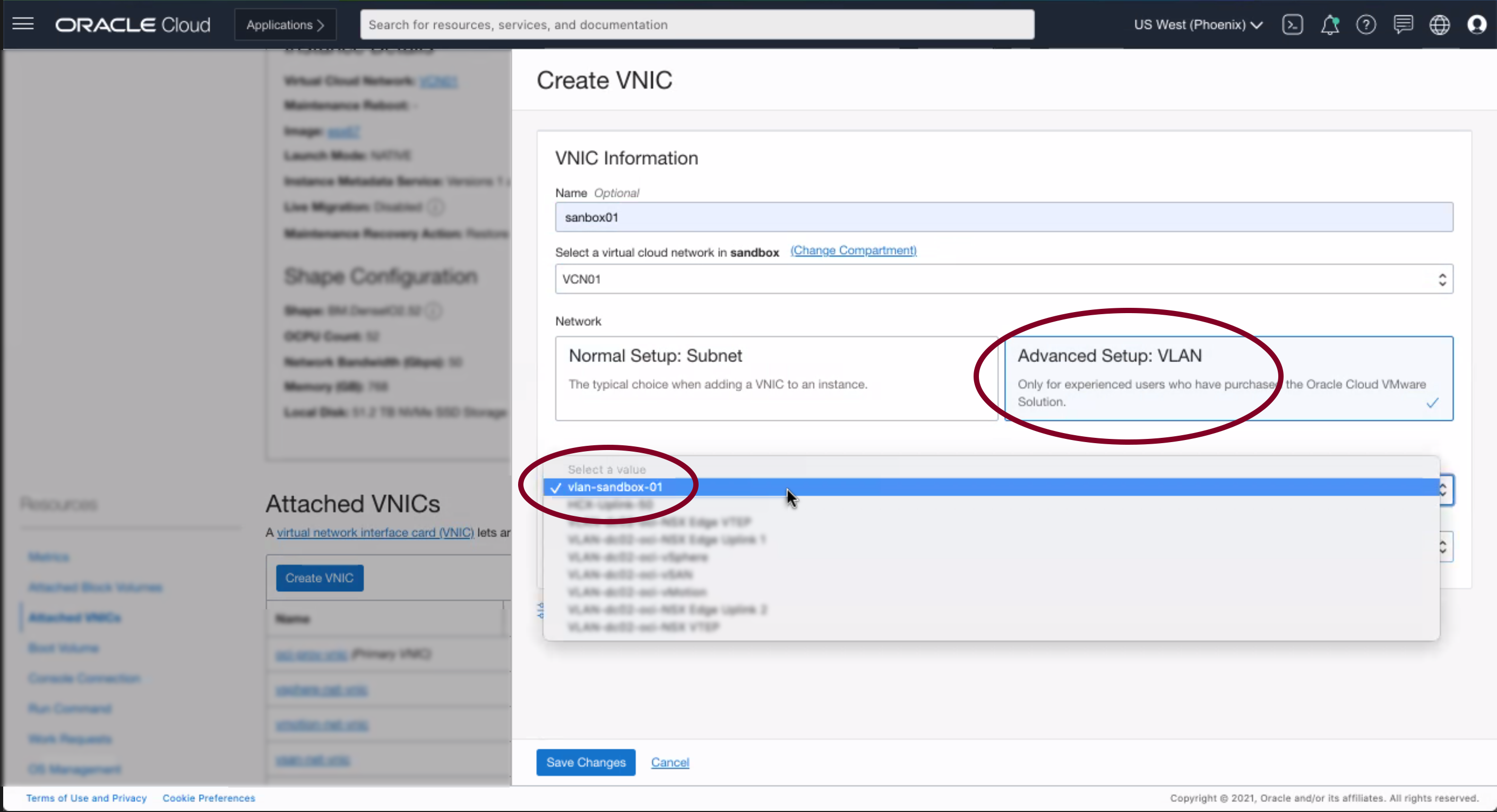Click the Change Compartment link
This screenshot has height=812, width=1497.
(853, 250)
